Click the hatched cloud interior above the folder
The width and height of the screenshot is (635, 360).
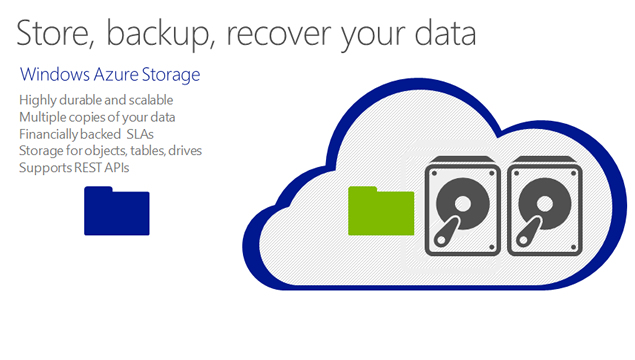pyautogui.click(x=381, y=162)
